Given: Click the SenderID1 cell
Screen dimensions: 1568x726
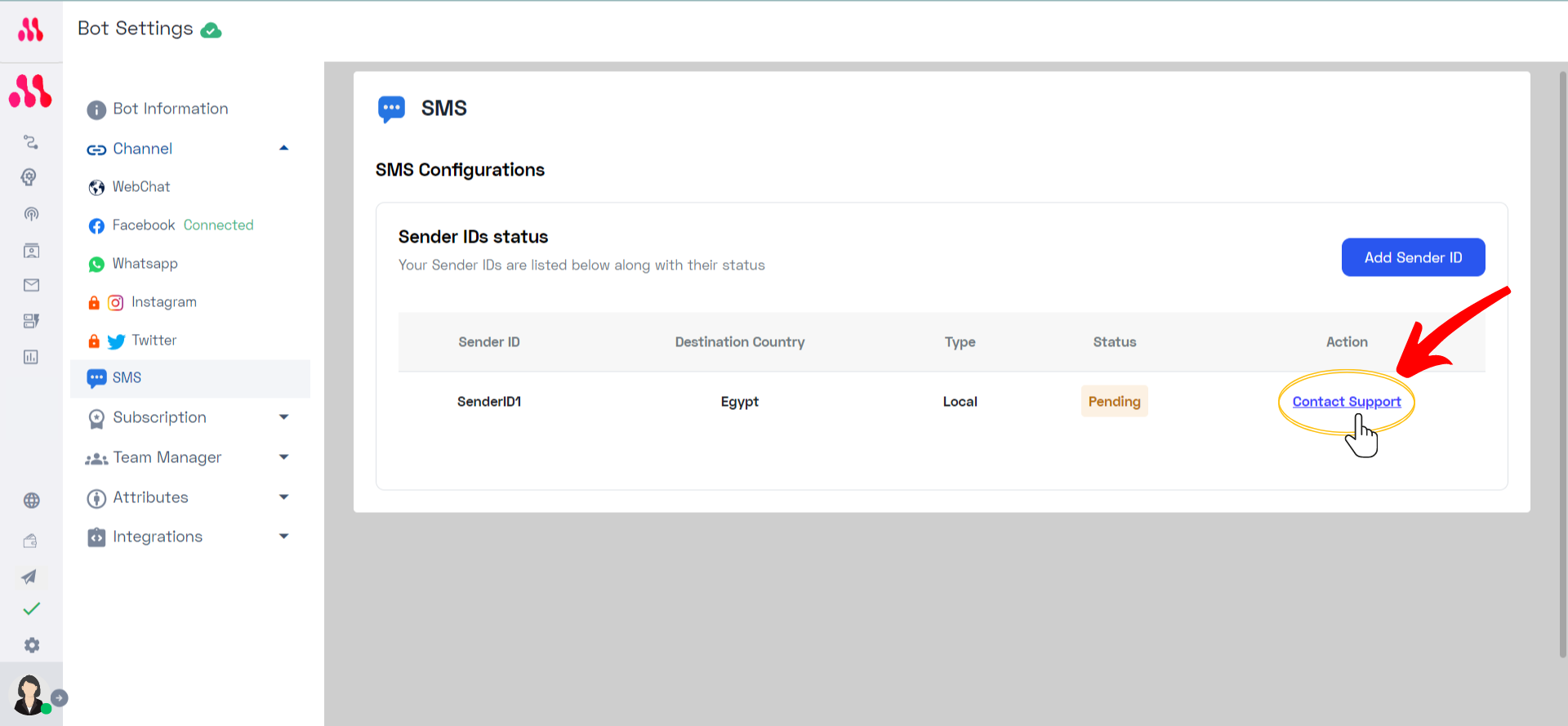Looking at the screenshot, I should coord(489,402).
